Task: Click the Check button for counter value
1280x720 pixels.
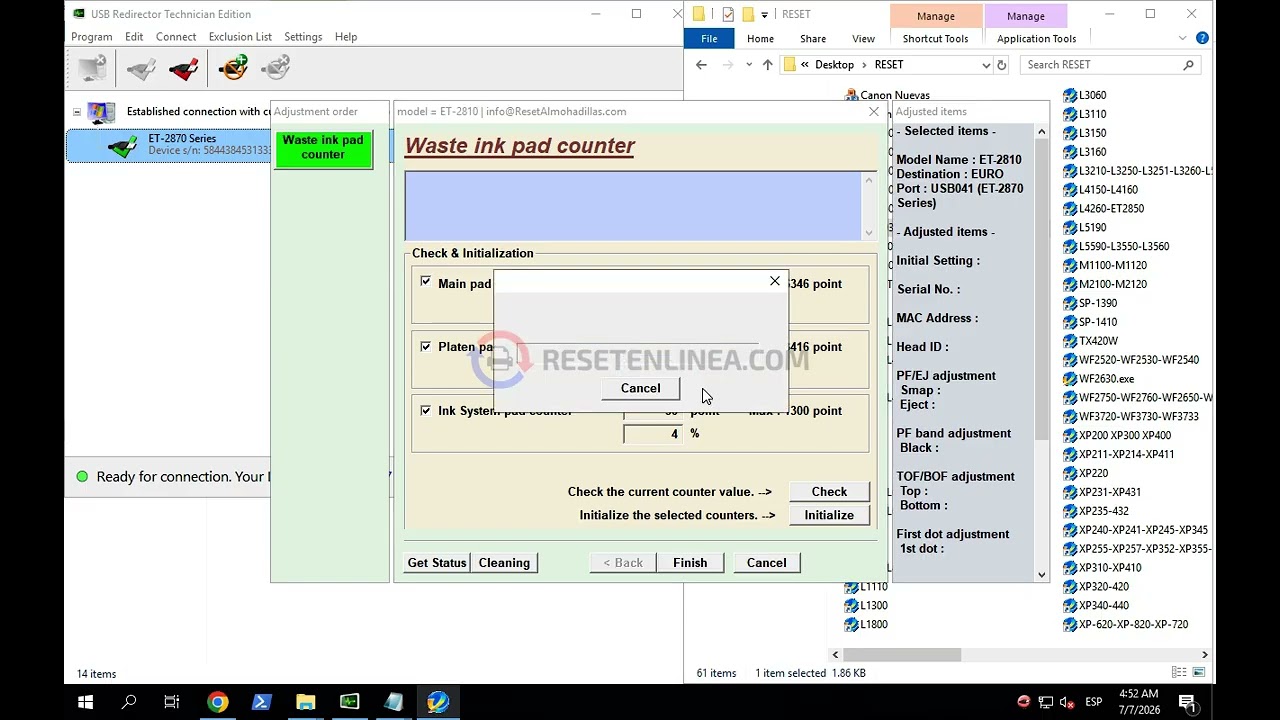Action: 829,492
